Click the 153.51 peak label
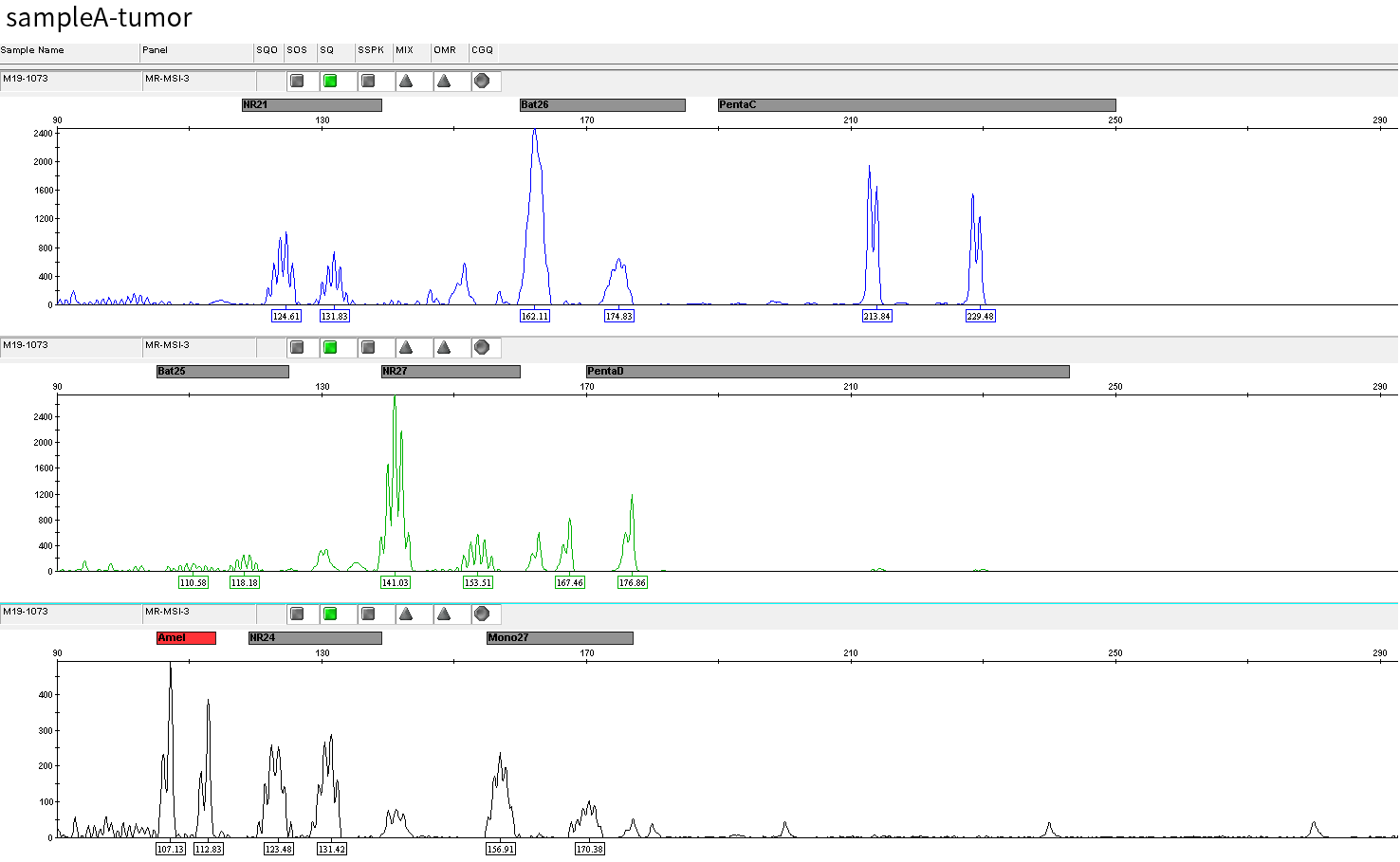Screen dimensions: 1400x862 click(478, 582)
